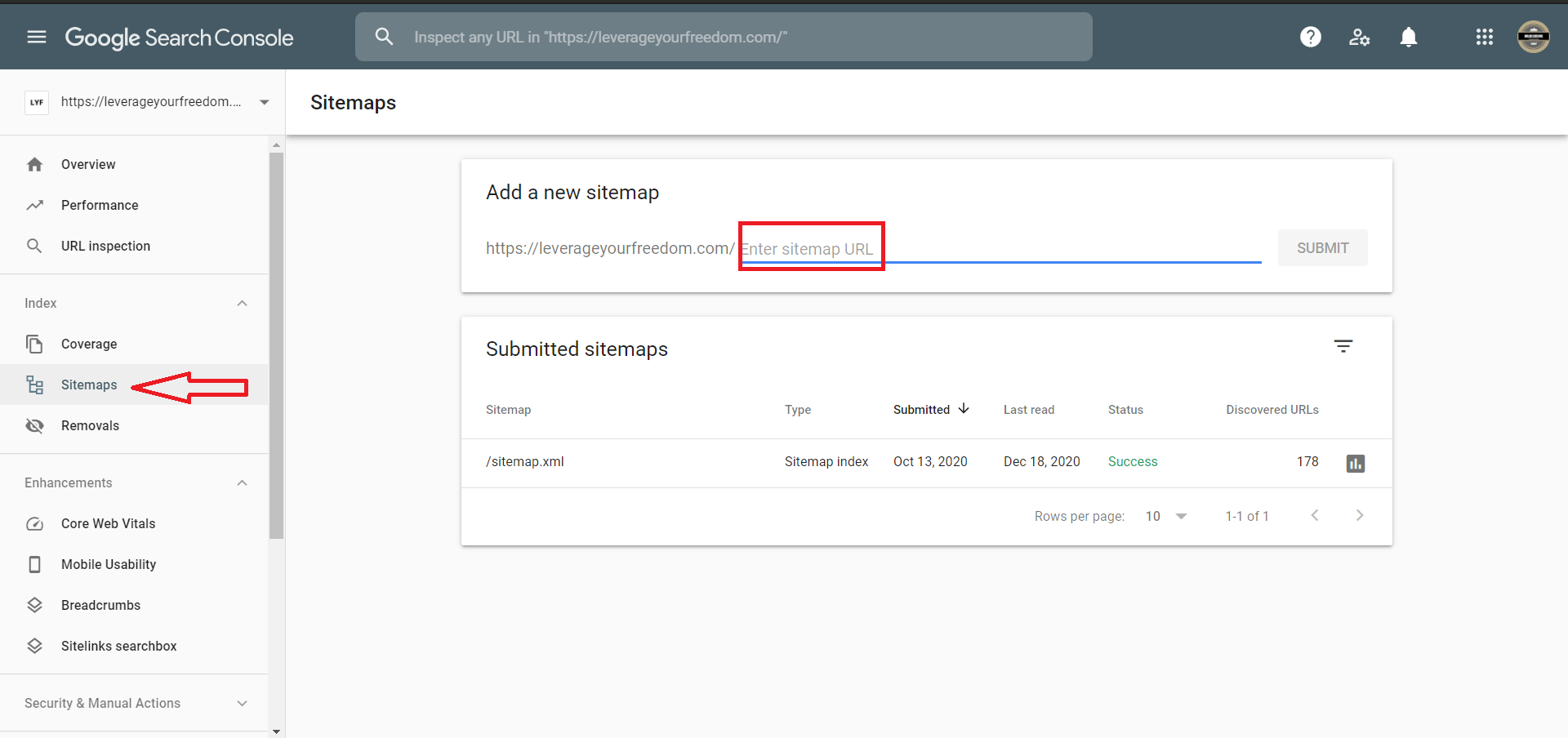The width and height of the screenshot is (1568, 738).
Task: Click the Success status text
Action: click(1133, 461)
